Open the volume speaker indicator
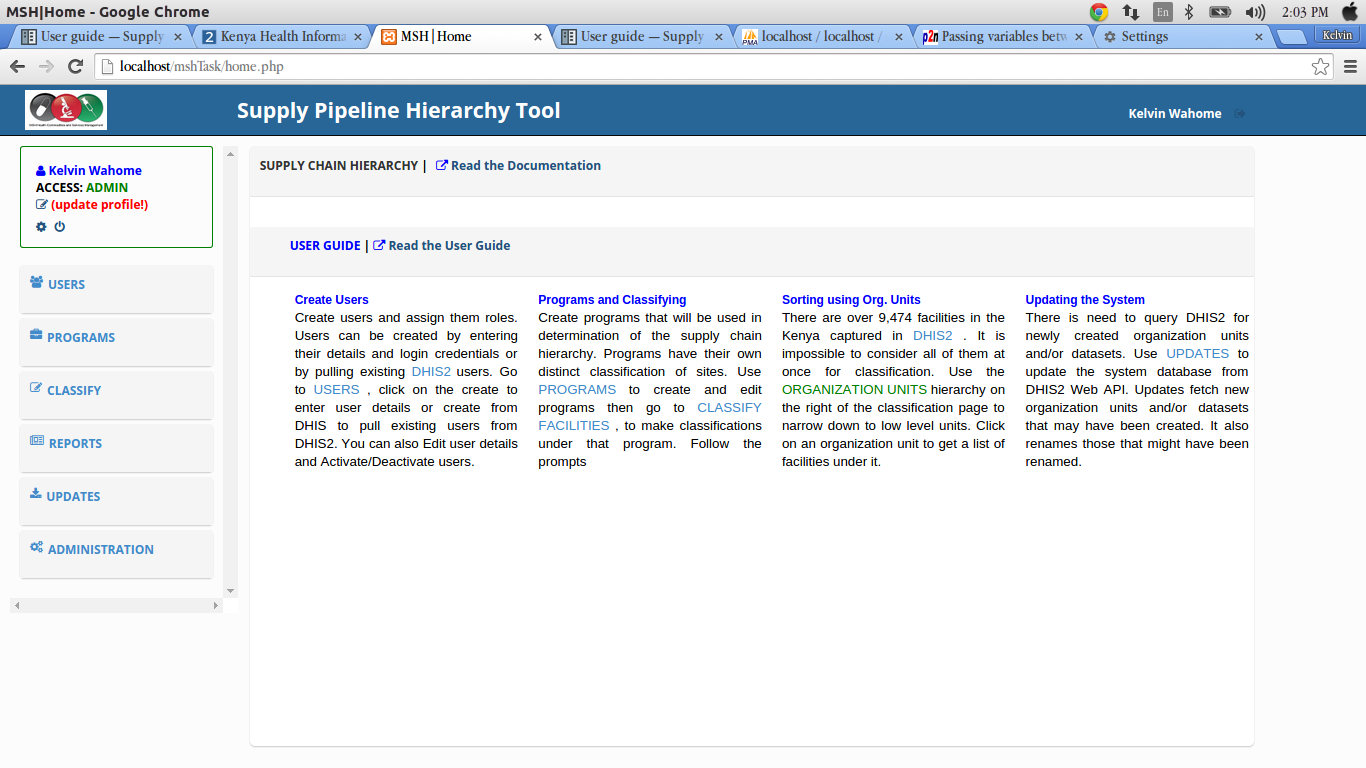The image size is (1366, 768). (x=1255, y=12)
